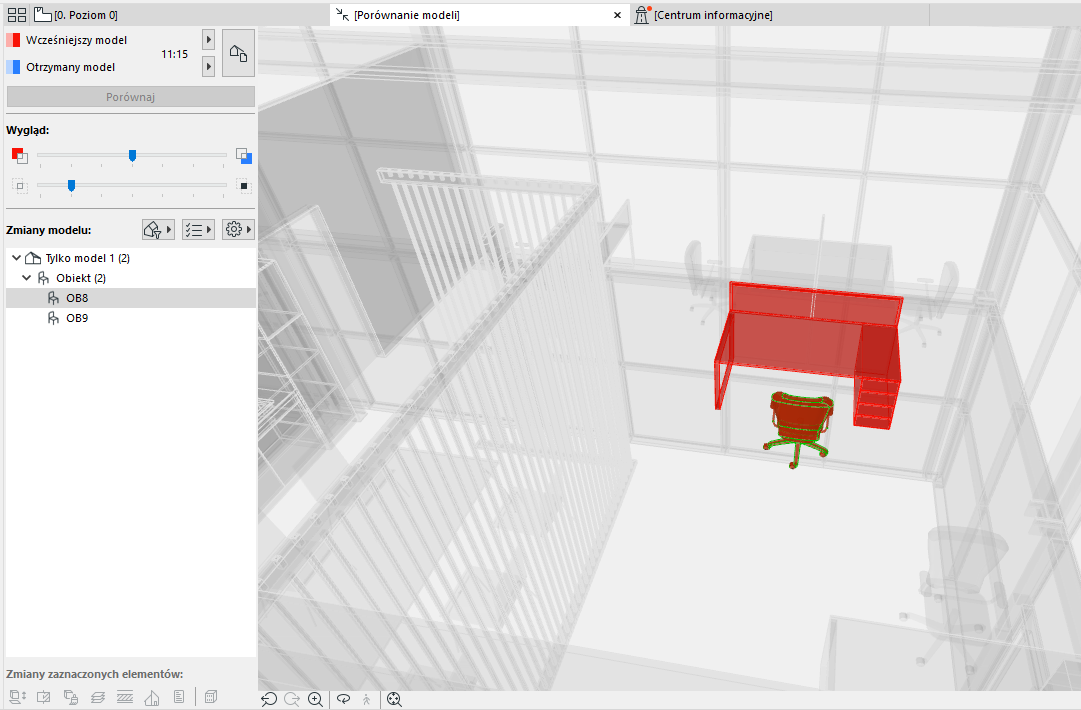Screen dimensions: 1081x710
Task: Click the previous view navigation icon
Action: click(269, 700)
